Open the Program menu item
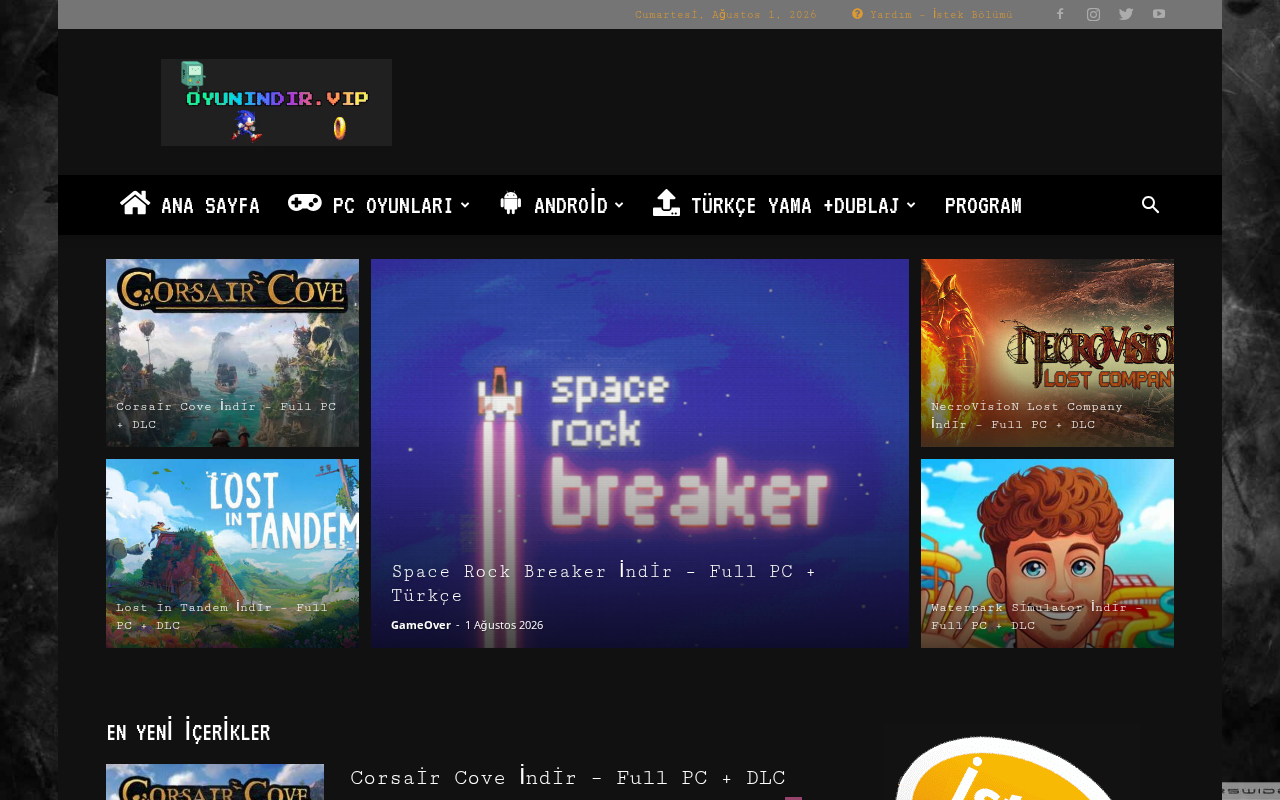This screenshot has width=1280, height=800. (x=983, y=206)
